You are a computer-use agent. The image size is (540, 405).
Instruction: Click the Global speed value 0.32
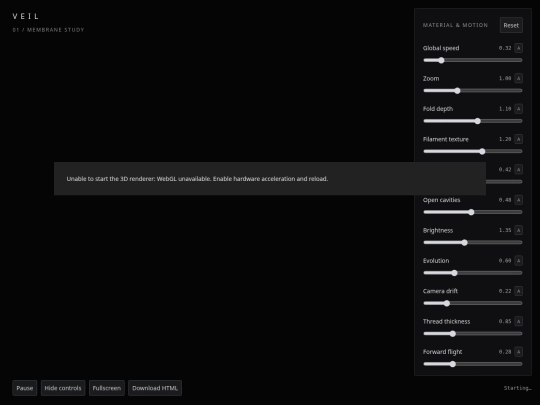[x=505, y=48]
